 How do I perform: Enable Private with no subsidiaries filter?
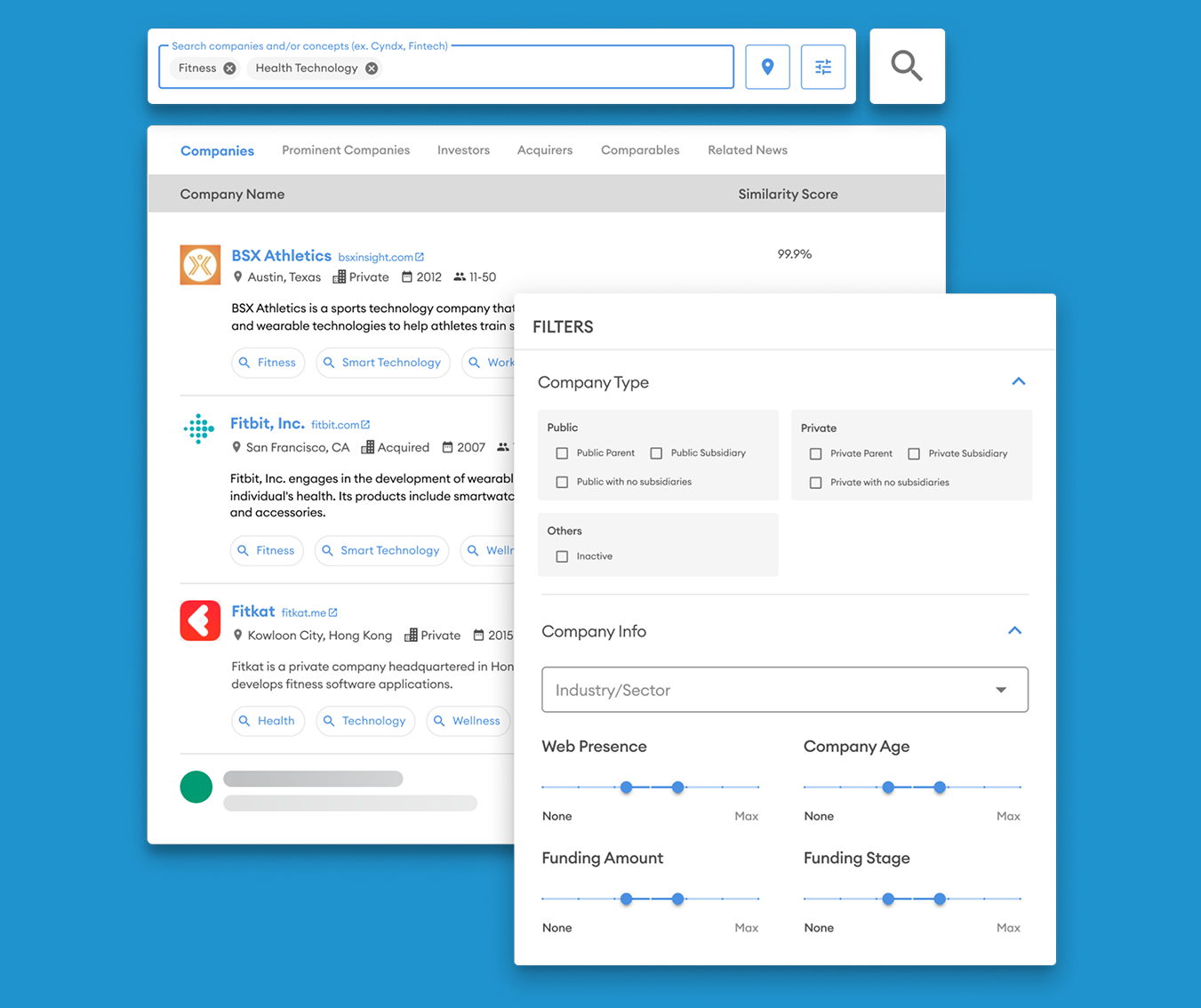(815, 483)
